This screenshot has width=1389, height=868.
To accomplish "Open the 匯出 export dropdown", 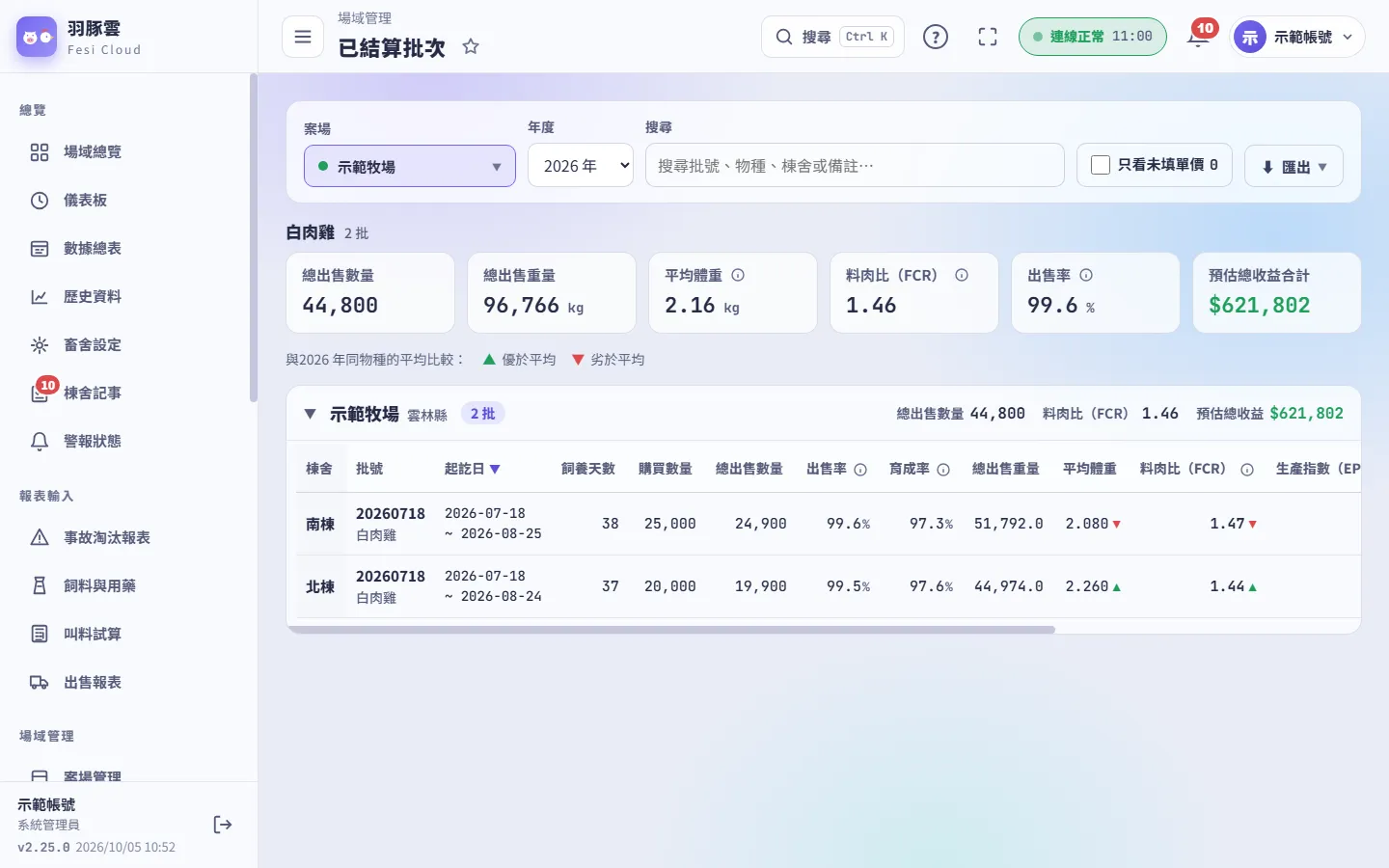I will 1294,166.
